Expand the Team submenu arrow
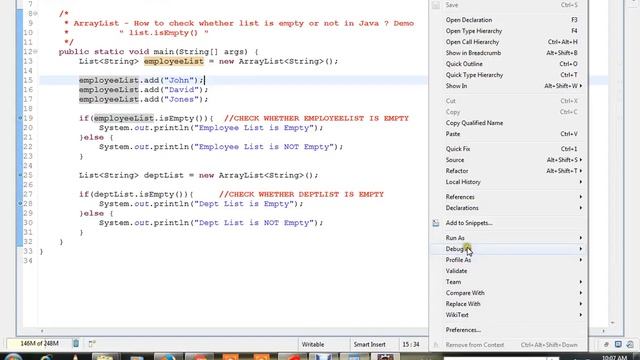This screenshot has width=640, height=360. [580, 282]
